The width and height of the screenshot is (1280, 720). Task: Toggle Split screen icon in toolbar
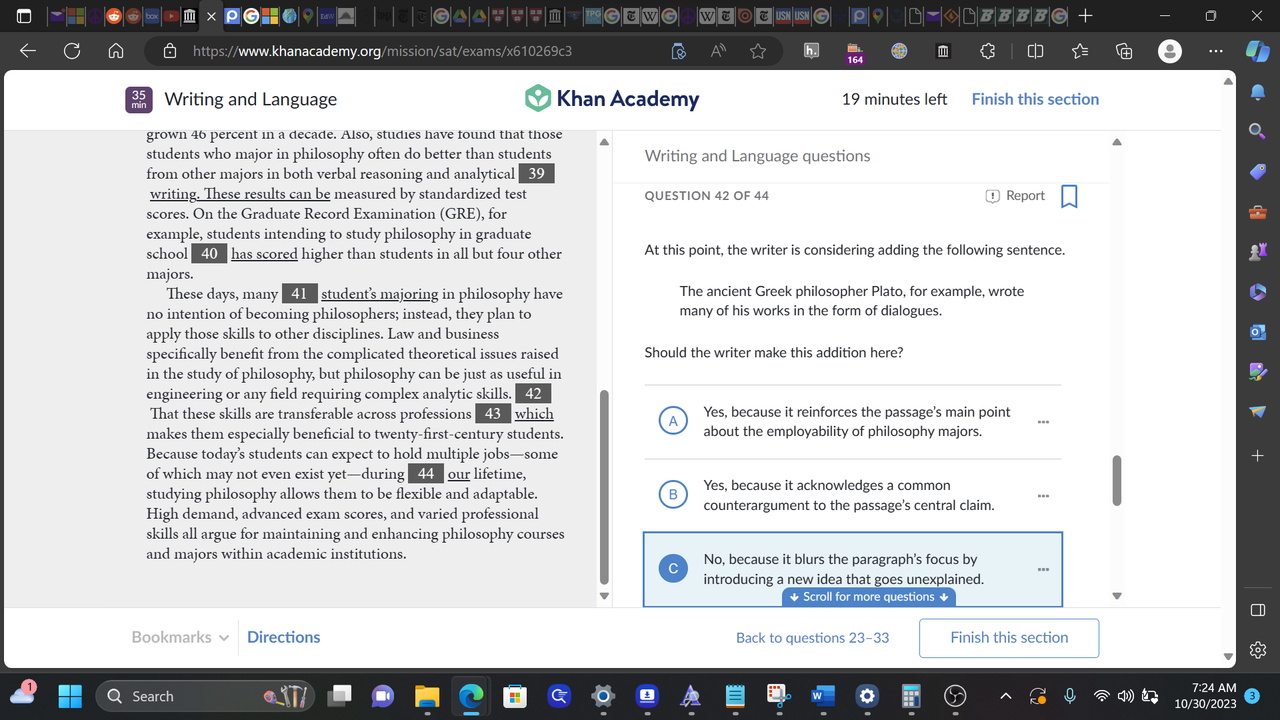(1035, 51)
